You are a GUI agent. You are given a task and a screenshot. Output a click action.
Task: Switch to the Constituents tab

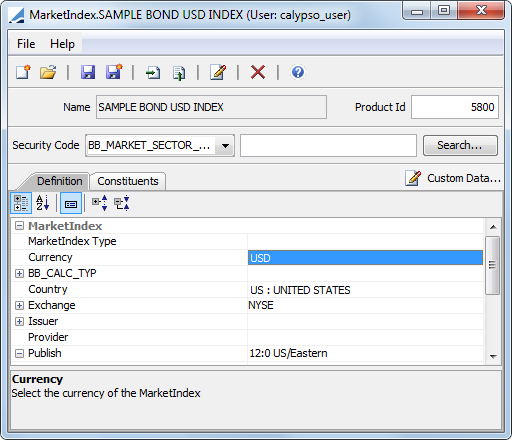click(128, 181)
